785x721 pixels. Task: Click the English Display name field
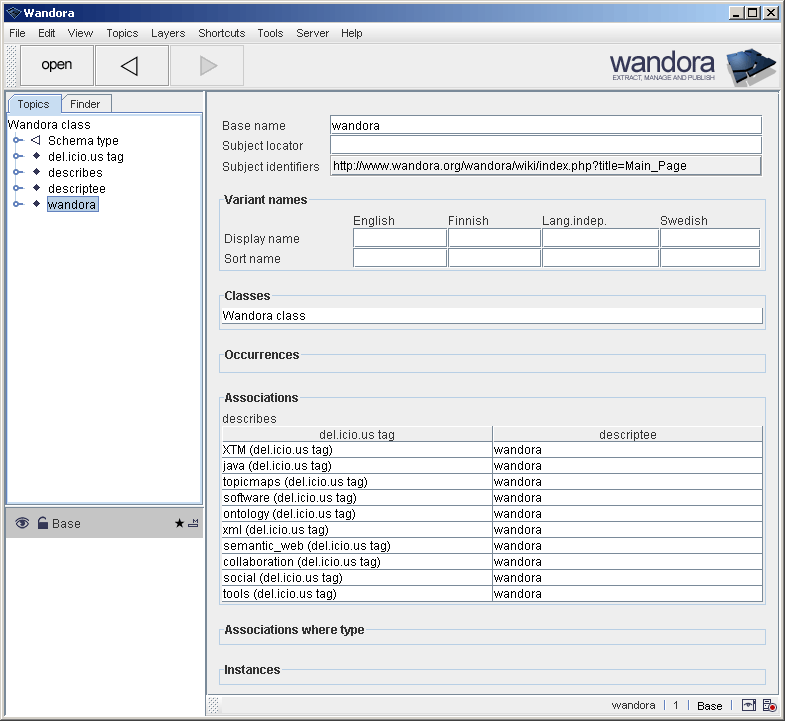coord(399,238)
